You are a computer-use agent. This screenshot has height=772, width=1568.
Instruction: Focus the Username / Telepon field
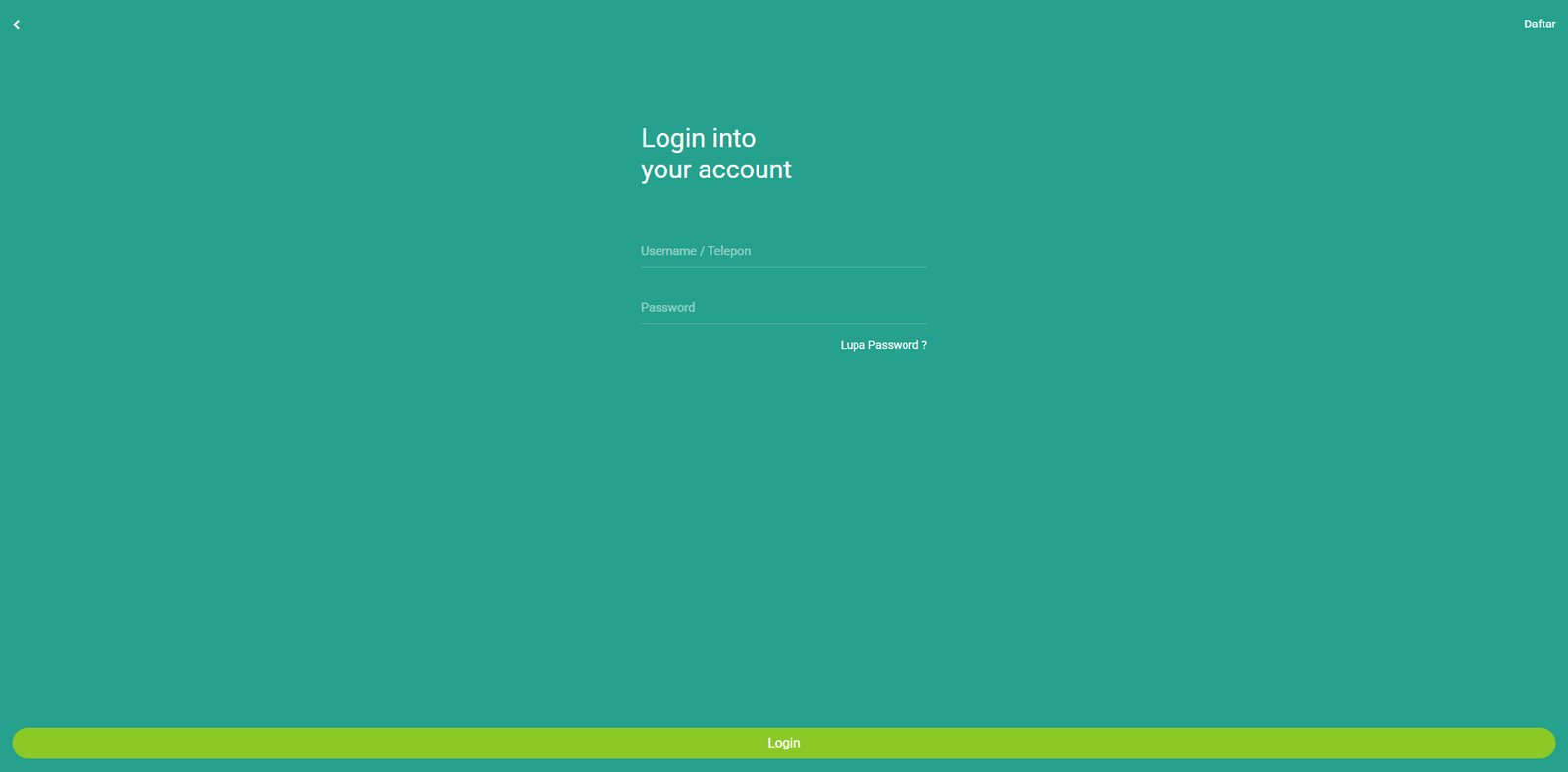tap(783, 252)
